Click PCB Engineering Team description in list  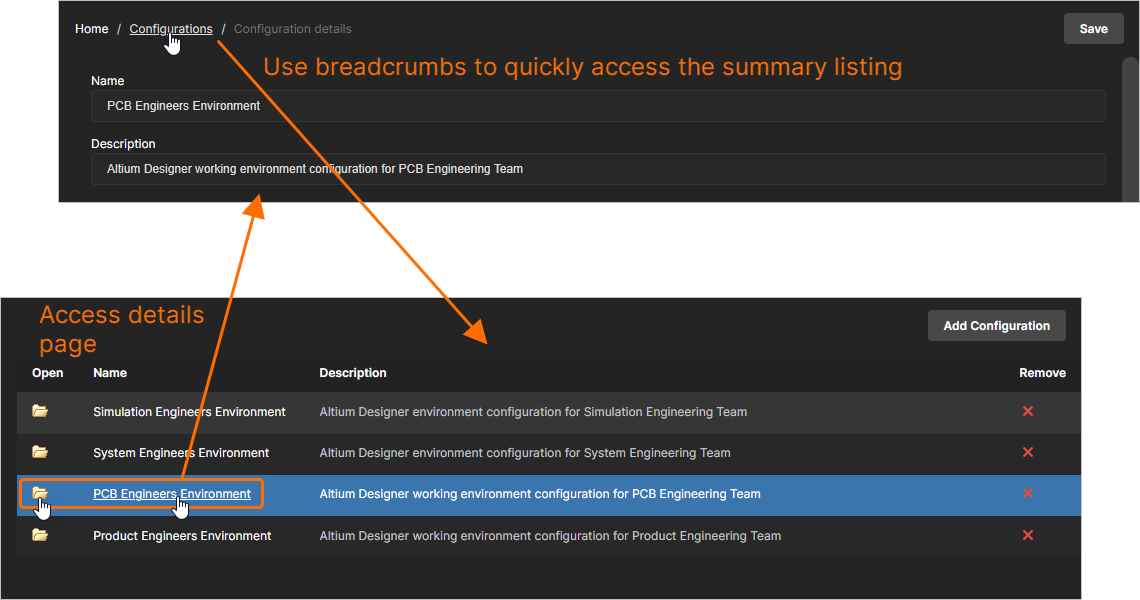click(540, 494)
